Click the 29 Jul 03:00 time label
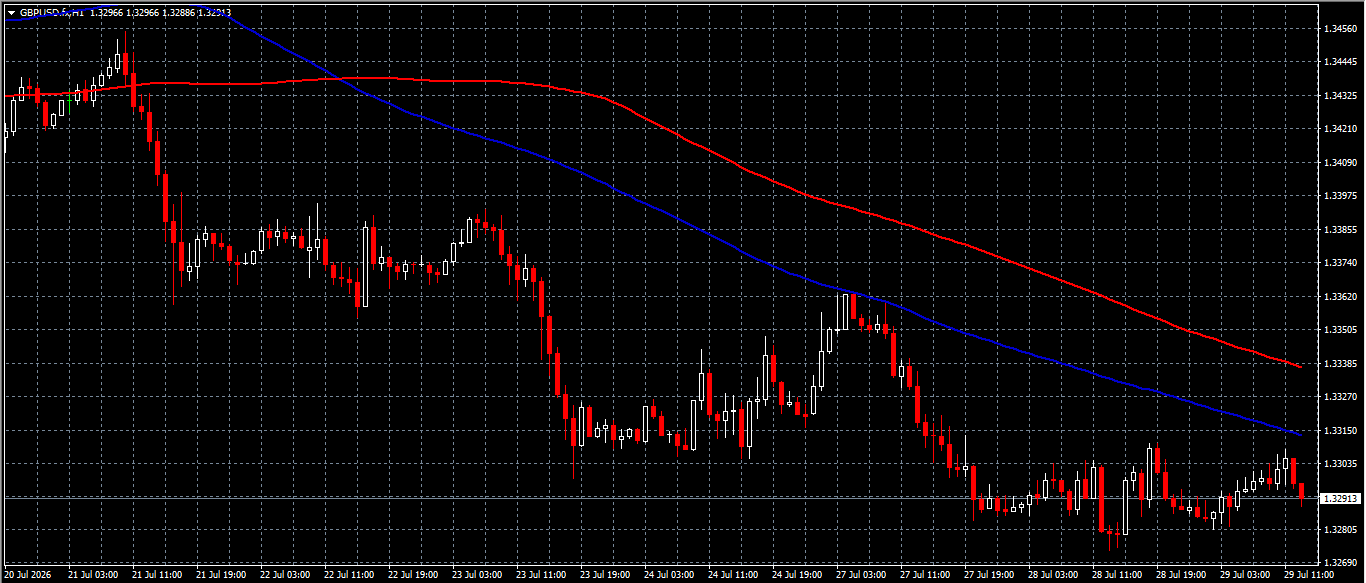 [1245, 576]
